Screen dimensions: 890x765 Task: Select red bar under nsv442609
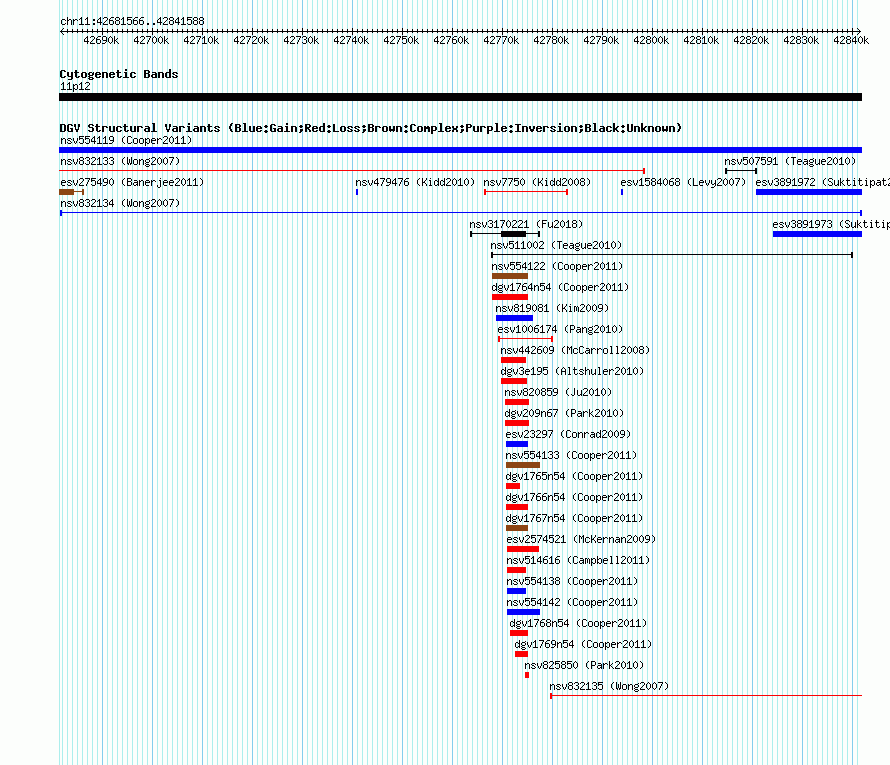click(513, 360)
